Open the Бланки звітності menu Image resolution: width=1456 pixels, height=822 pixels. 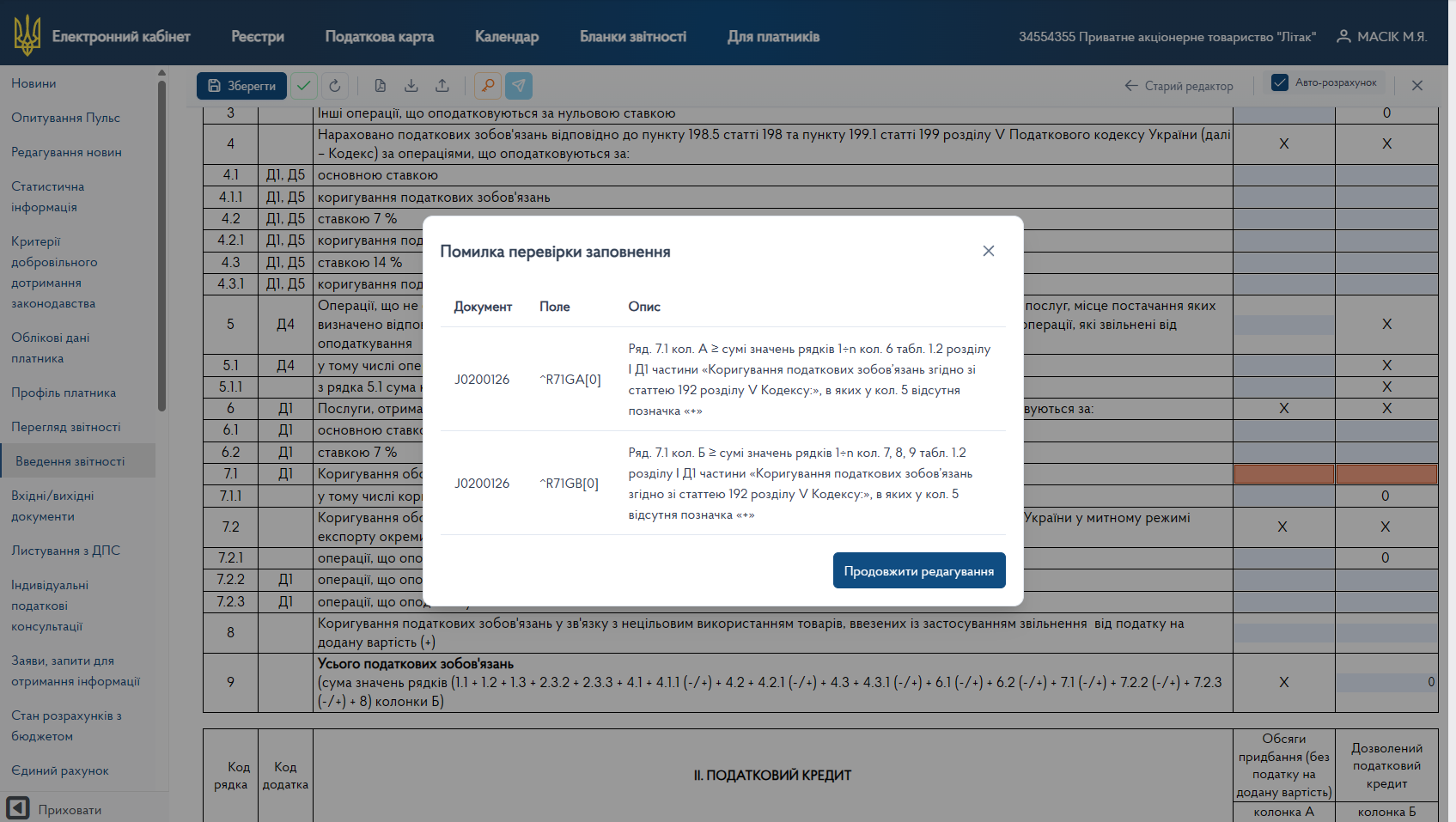click(x=633, y=36)
